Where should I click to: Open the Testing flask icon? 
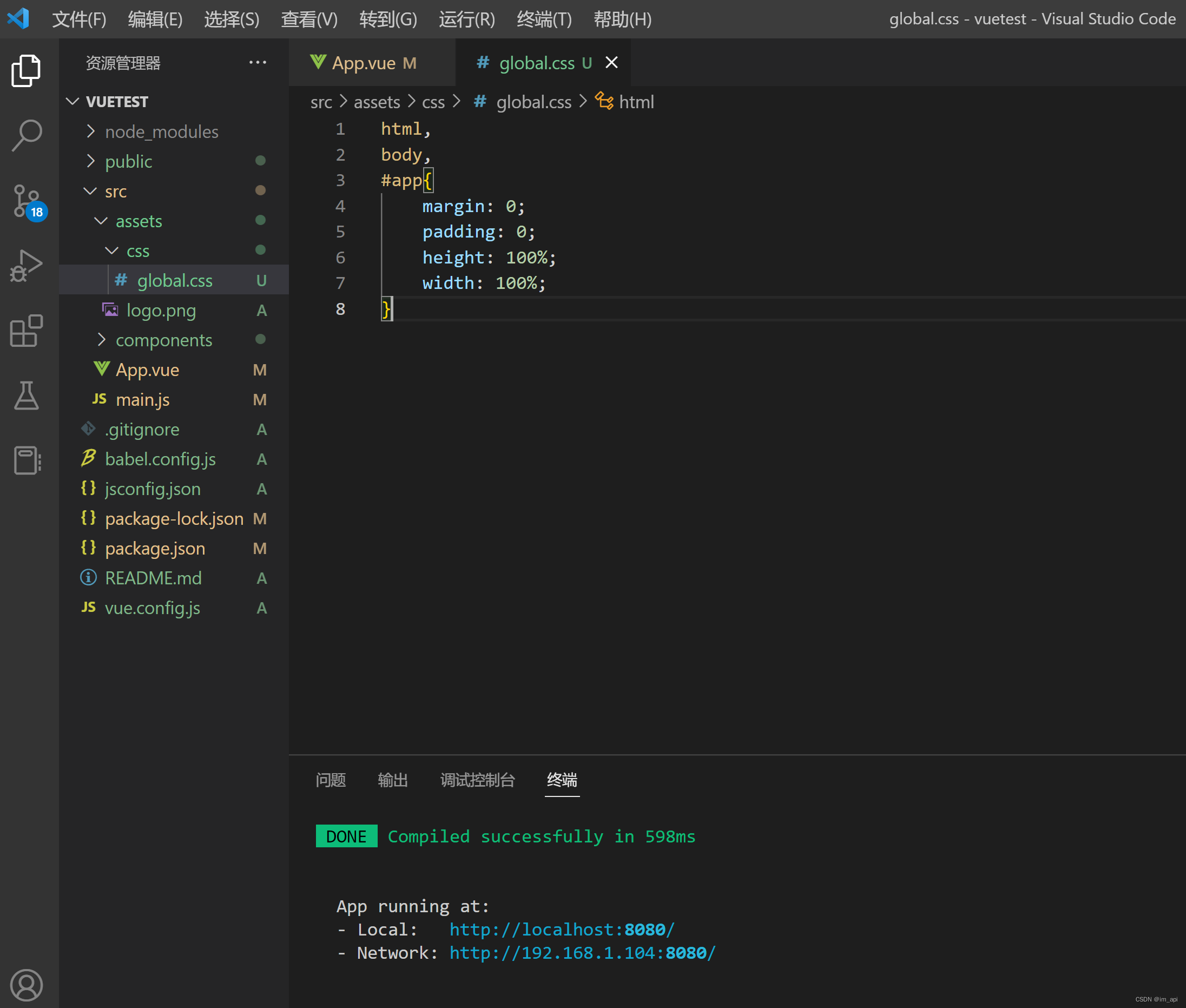tap(27, 396)
